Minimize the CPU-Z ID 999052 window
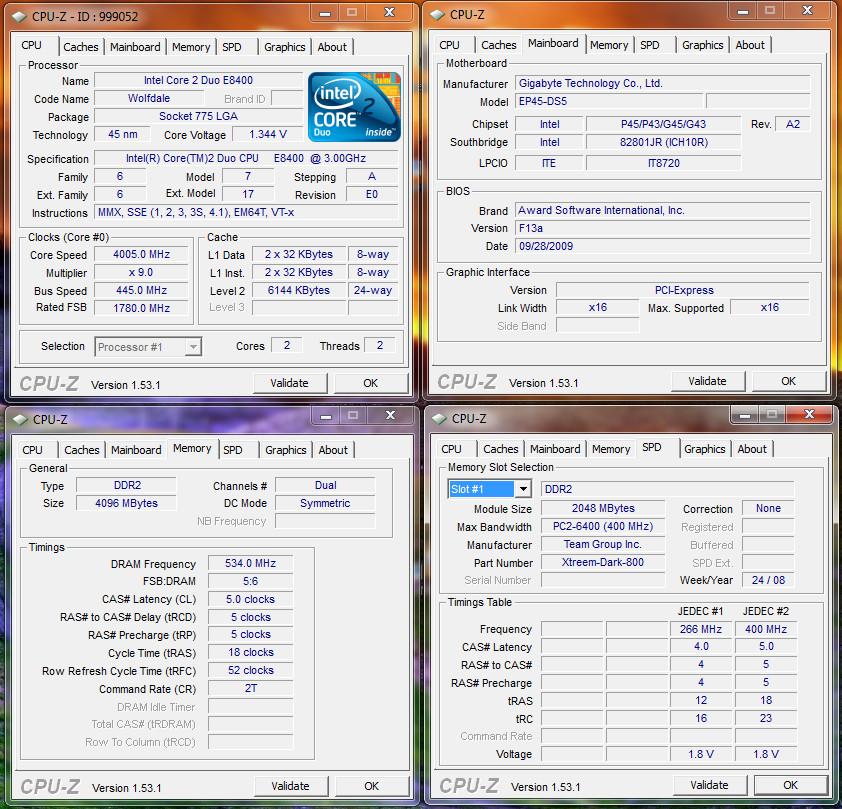Image resolution: width=842 pixels, height=809 pixels. [325, 13]
